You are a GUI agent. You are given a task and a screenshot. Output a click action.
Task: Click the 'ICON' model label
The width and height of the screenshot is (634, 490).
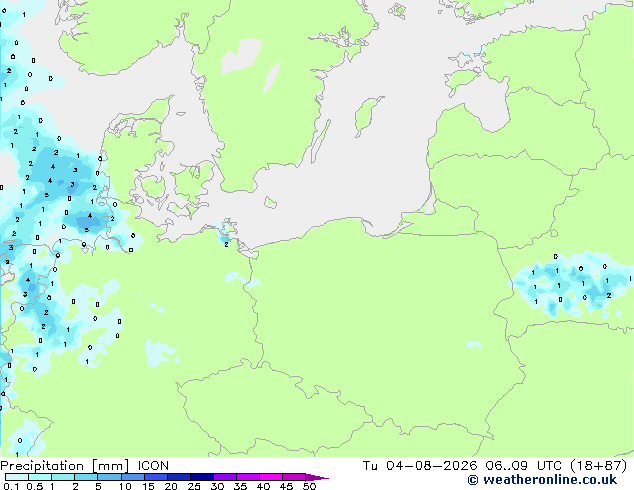click(x=153, y=466)
